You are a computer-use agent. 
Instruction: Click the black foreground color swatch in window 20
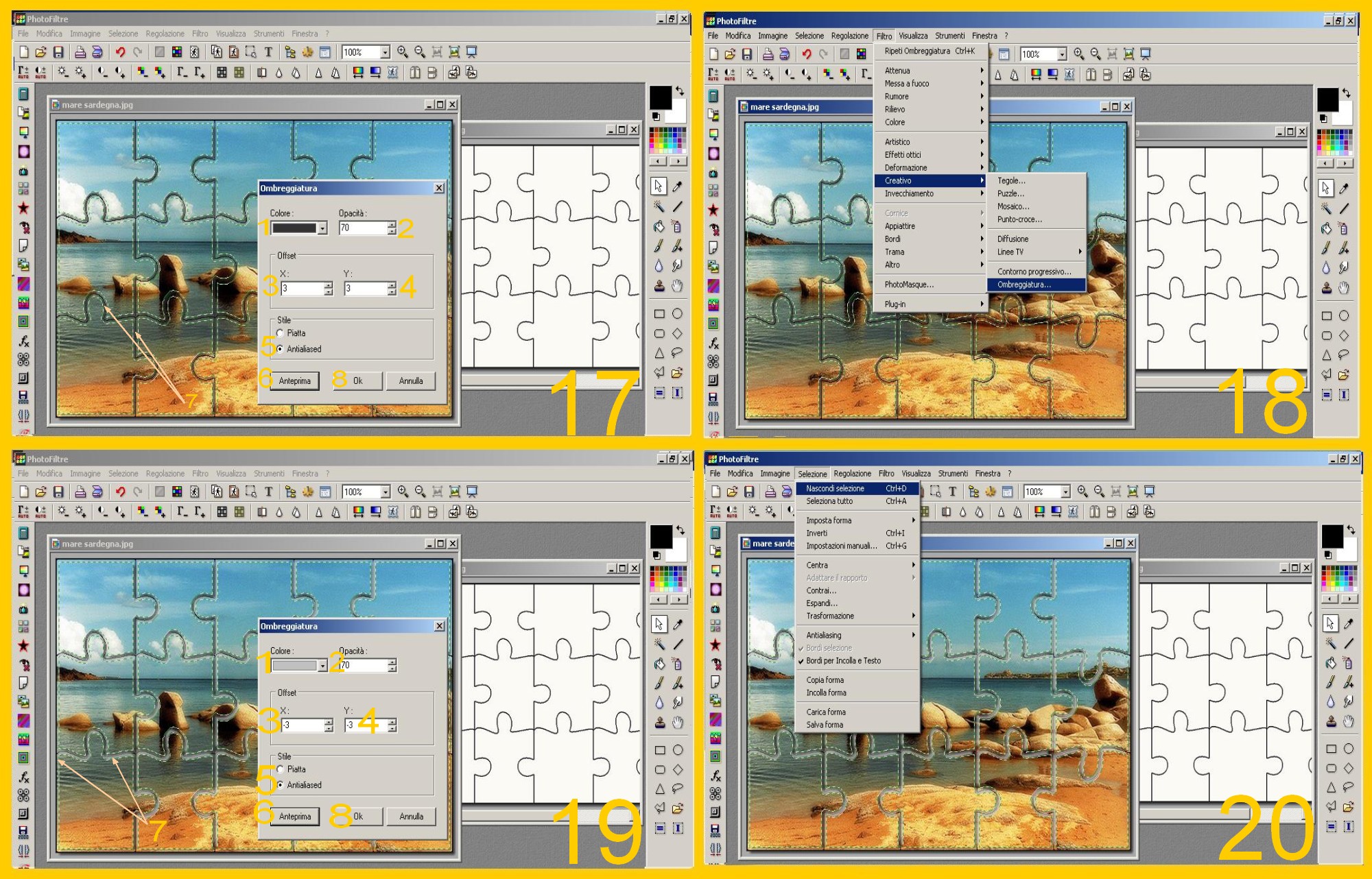click(x=1332, y=535)
